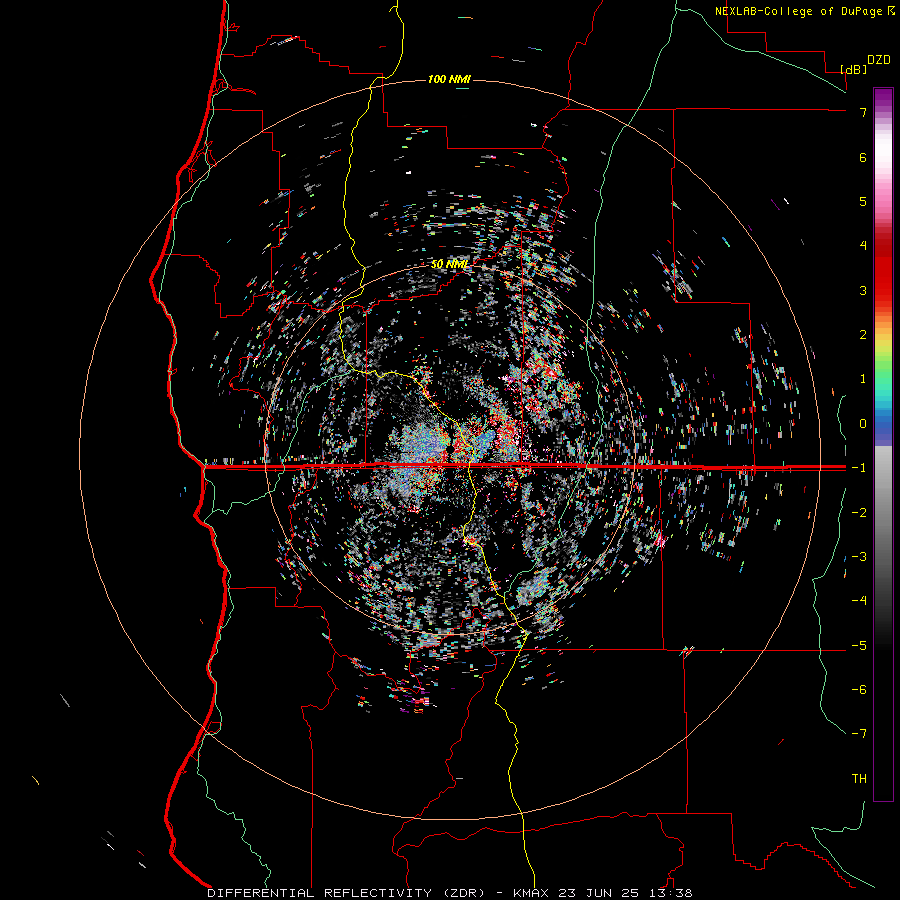Click the 0 value on color scale
The height and width of the screenshot is (900, 900).
click(x=863, y=424)
